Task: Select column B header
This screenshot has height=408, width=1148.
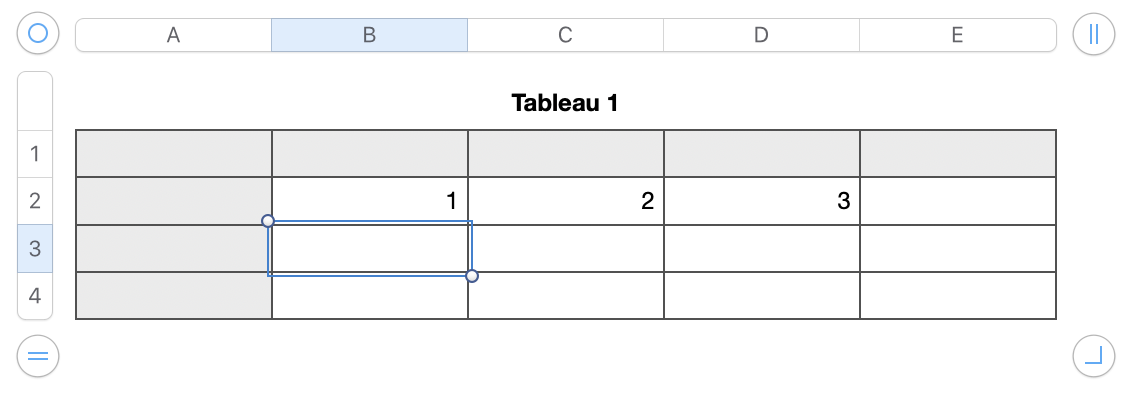Action: [369, 35]
